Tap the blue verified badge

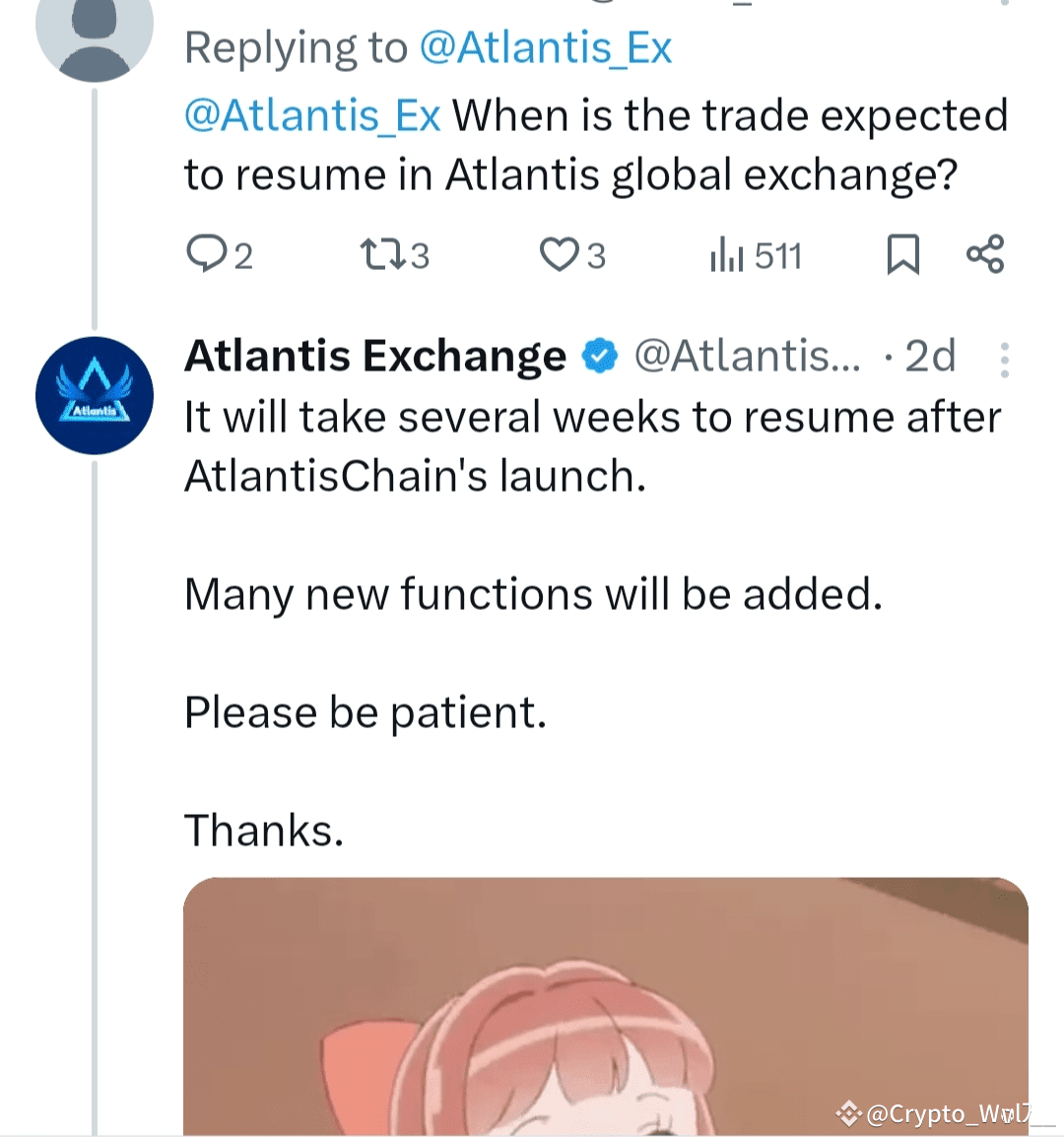coord(600,356)
